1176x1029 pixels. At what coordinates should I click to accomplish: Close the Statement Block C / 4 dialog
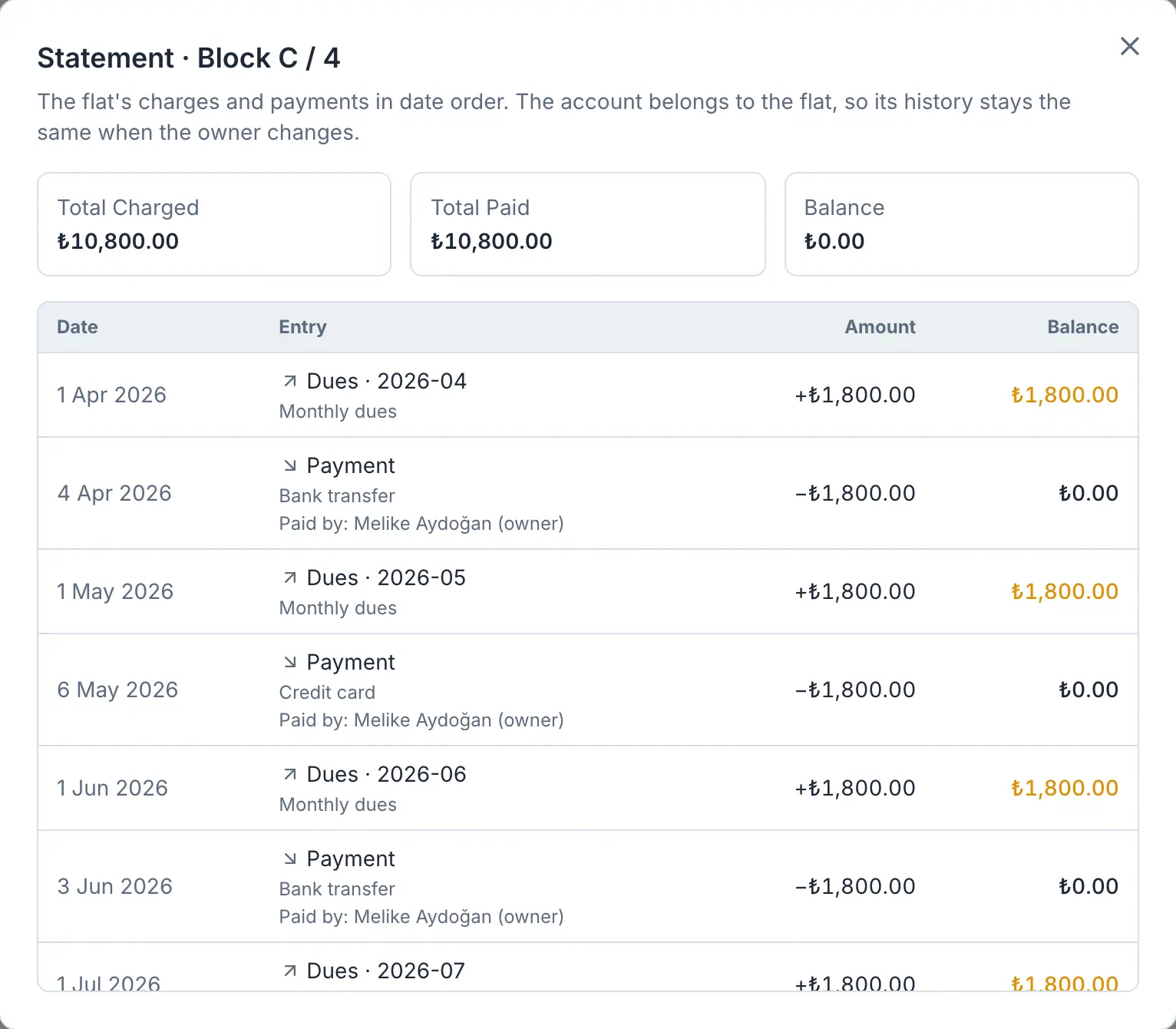1129,46
